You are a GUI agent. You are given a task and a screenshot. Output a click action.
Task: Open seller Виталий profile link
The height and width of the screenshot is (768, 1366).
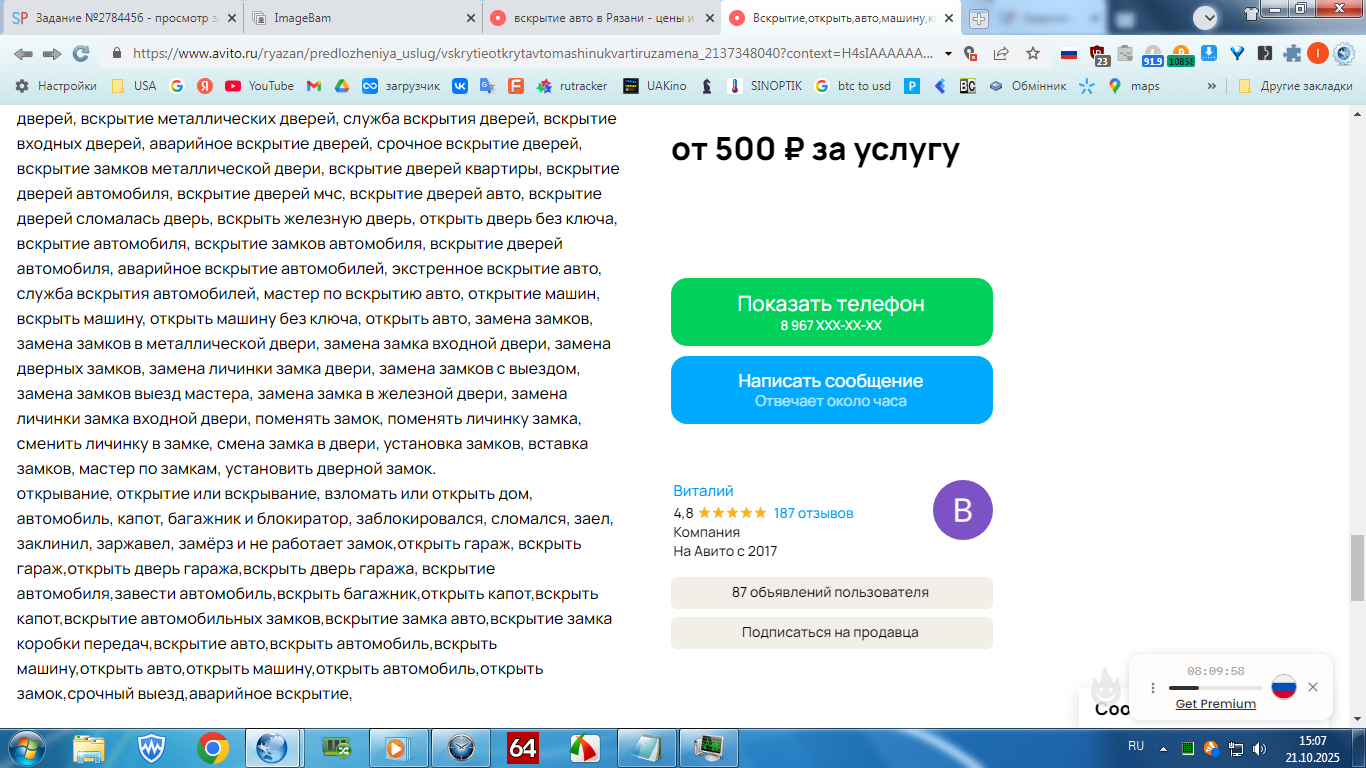[x=704, y=491]
